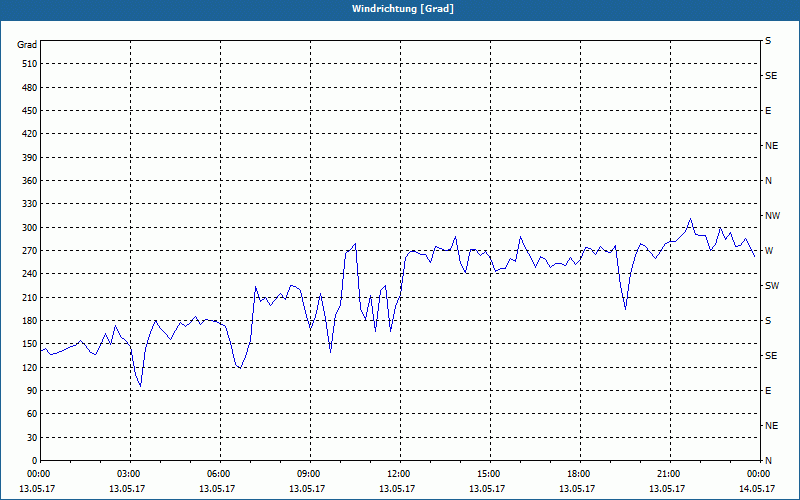Click the 330 y-axis label
The width and height of the screenshot is (800, 500).
(30, 204)
